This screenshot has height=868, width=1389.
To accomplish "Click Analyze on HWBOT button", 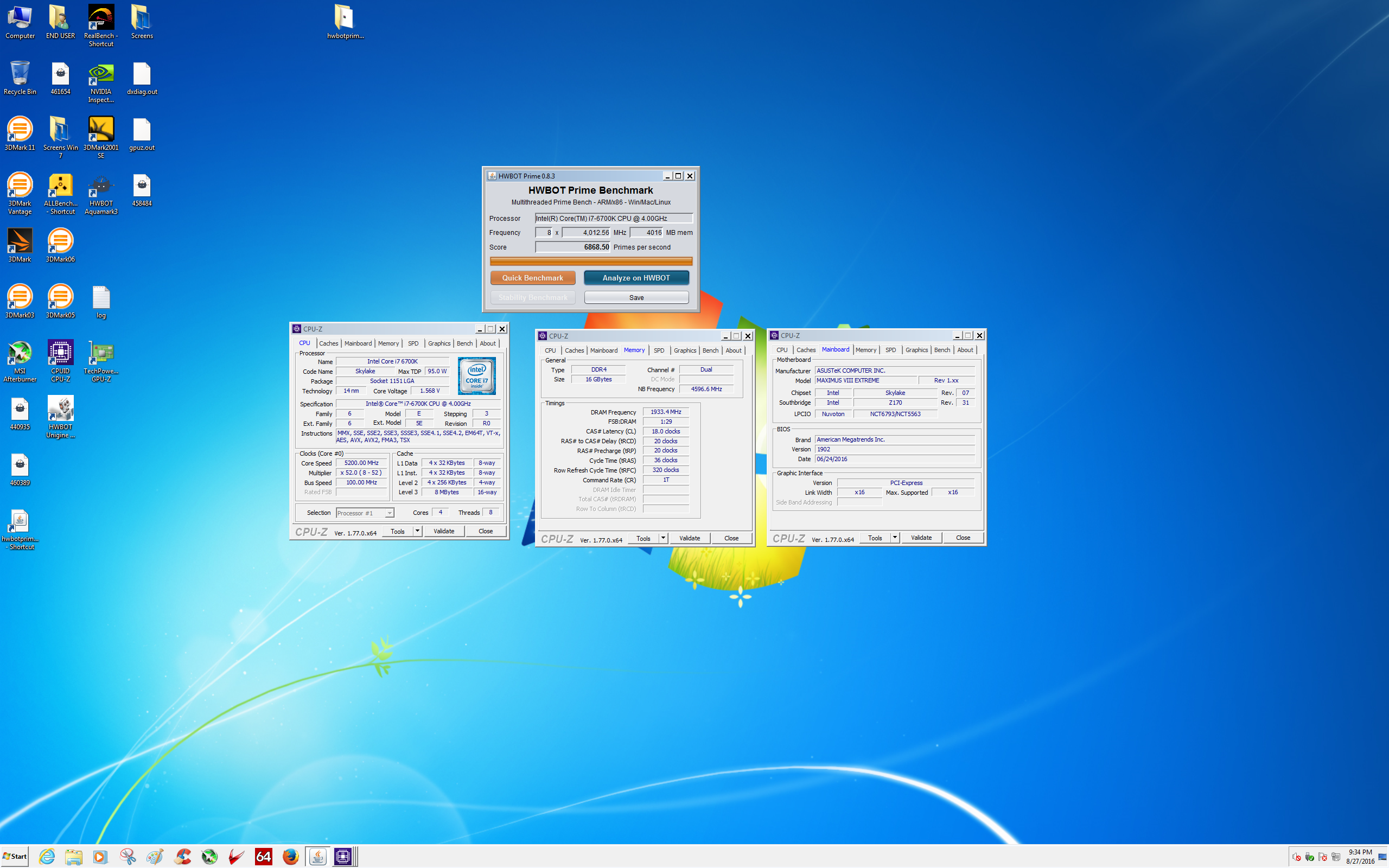I will [636, 278].
